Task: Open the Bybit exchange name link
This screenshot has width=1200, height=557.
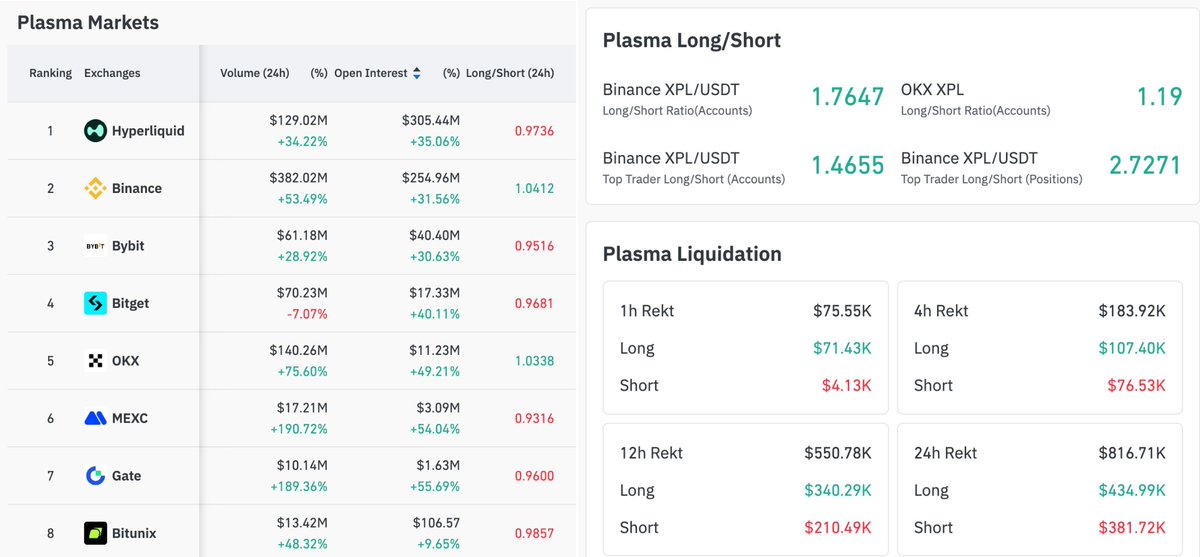Action: point(128,246)
